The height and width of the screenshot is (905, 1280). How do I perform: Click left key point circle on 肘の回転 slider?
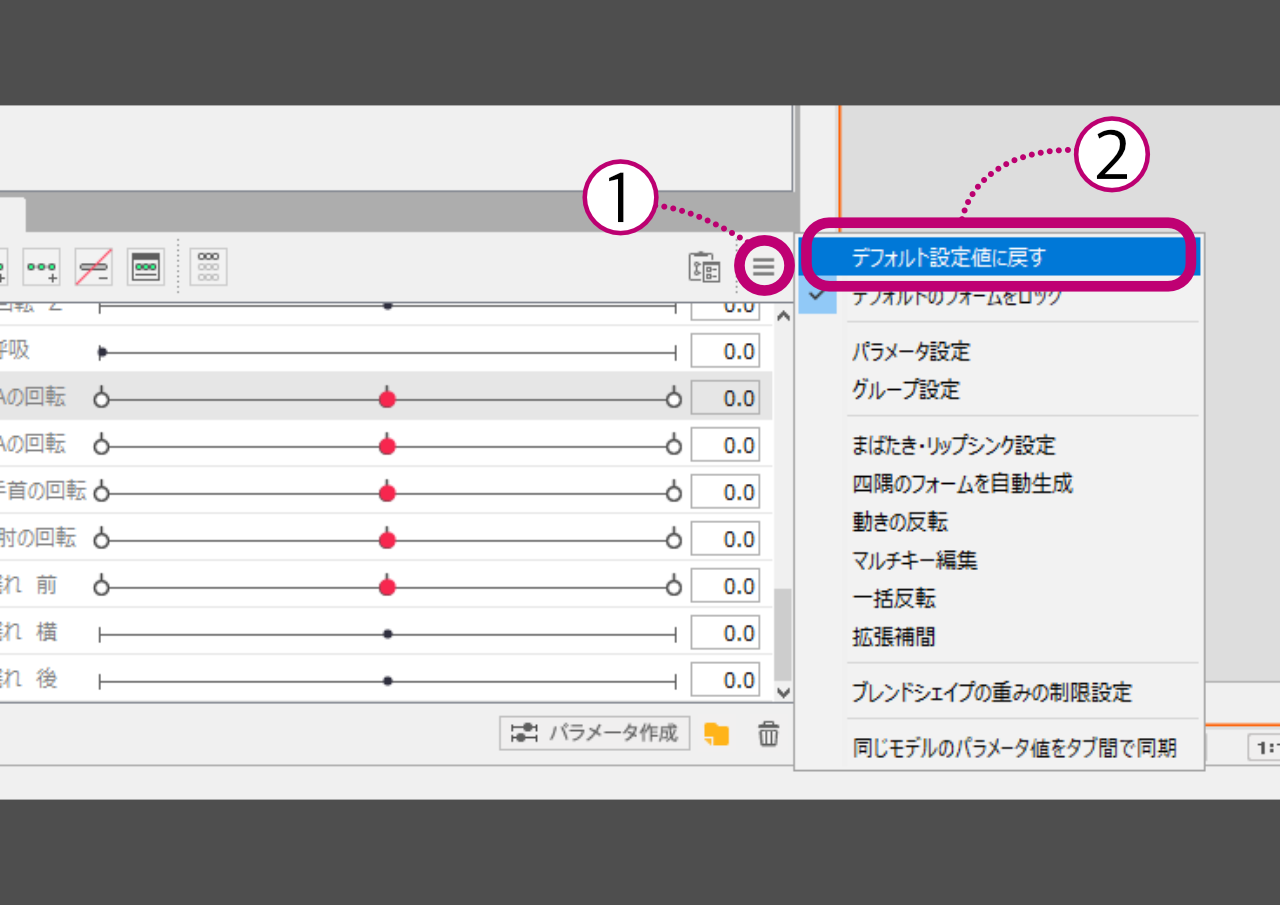point(100,540)
